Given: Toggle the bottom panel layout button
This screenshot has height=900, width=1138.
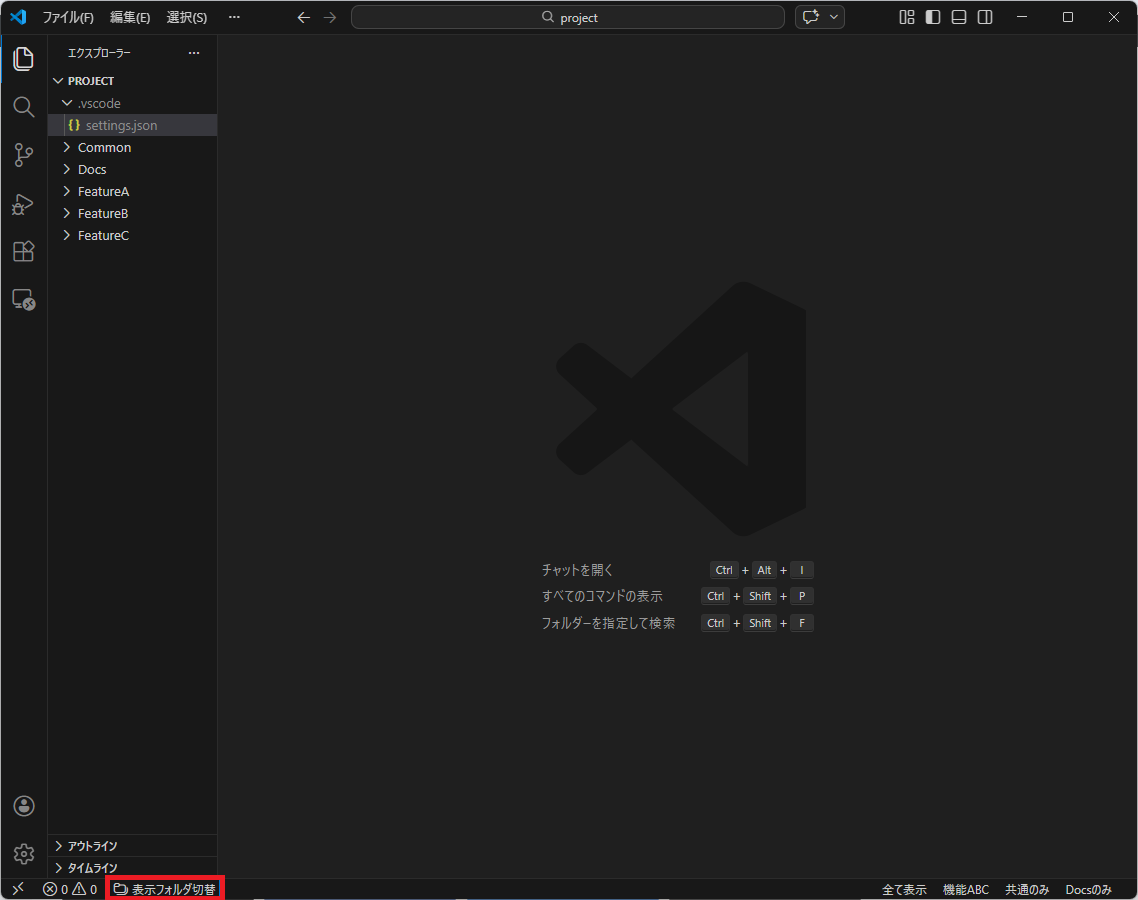Looking at the screenshot, I should tap(959, 17).
